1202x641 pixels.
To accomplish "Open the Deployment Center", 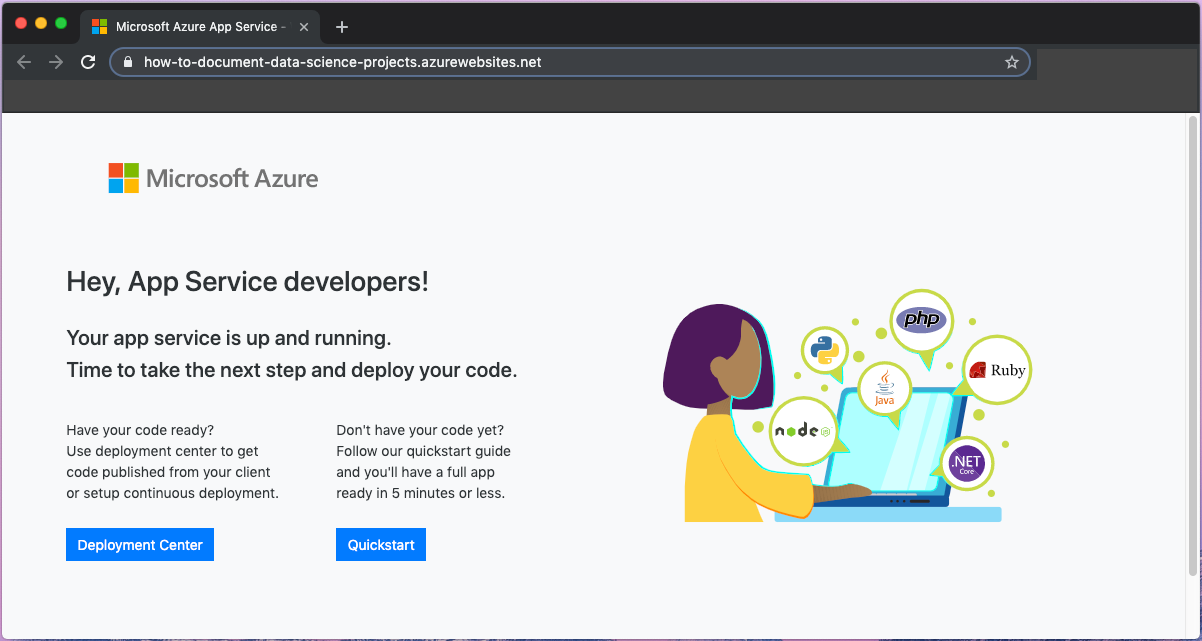I will coord(139,544).
